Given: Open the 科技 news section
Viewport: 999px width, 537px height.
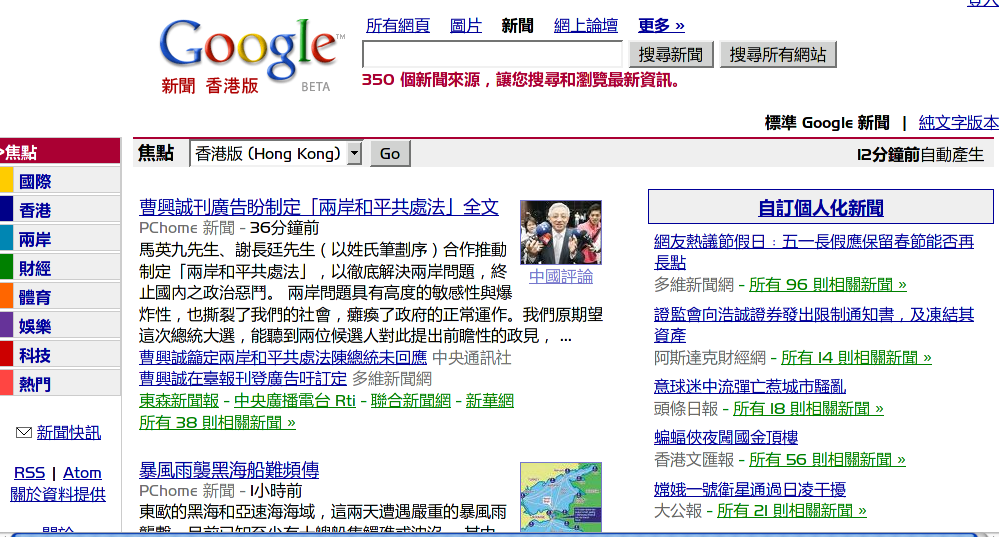Looking at the screenshot, I should point(35,355).
